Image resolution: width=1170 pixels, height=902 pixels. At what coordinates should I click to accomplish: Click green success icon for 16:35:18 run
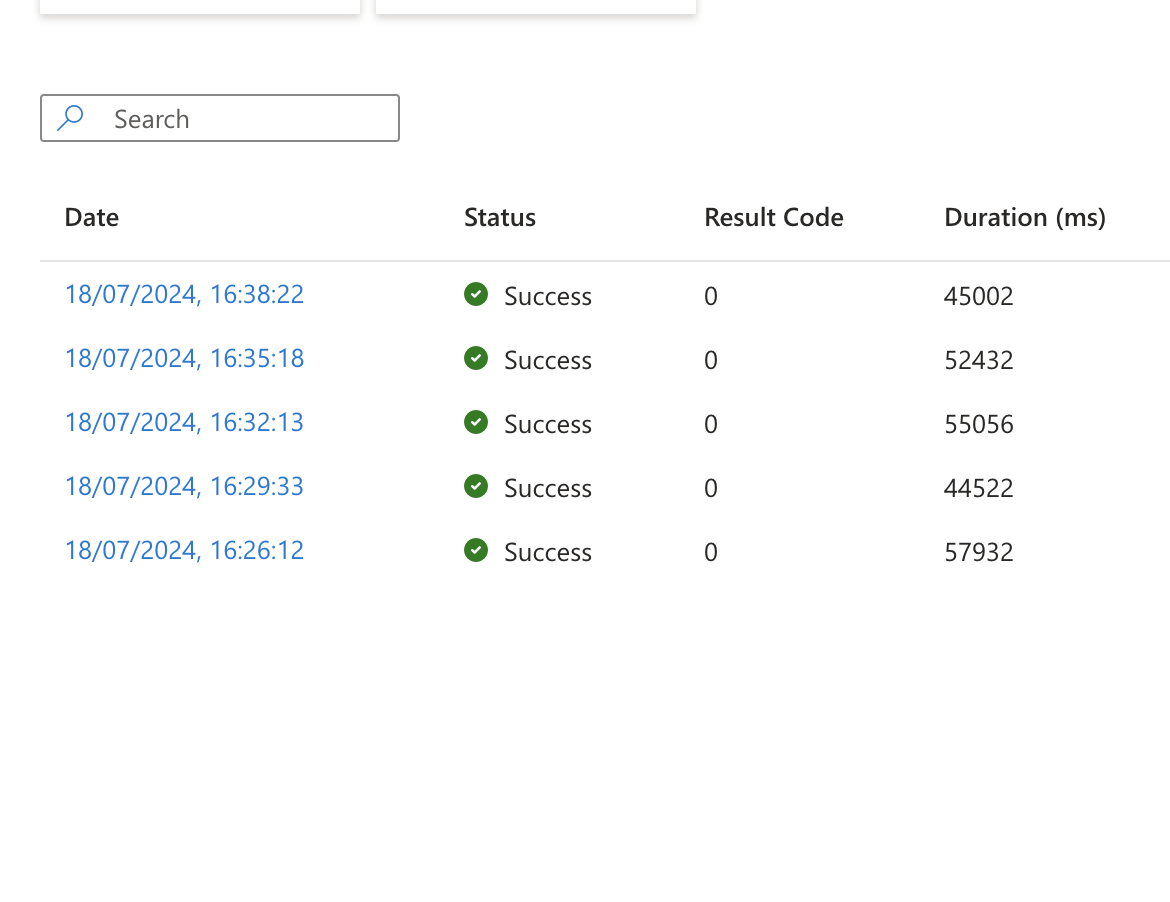476,359
